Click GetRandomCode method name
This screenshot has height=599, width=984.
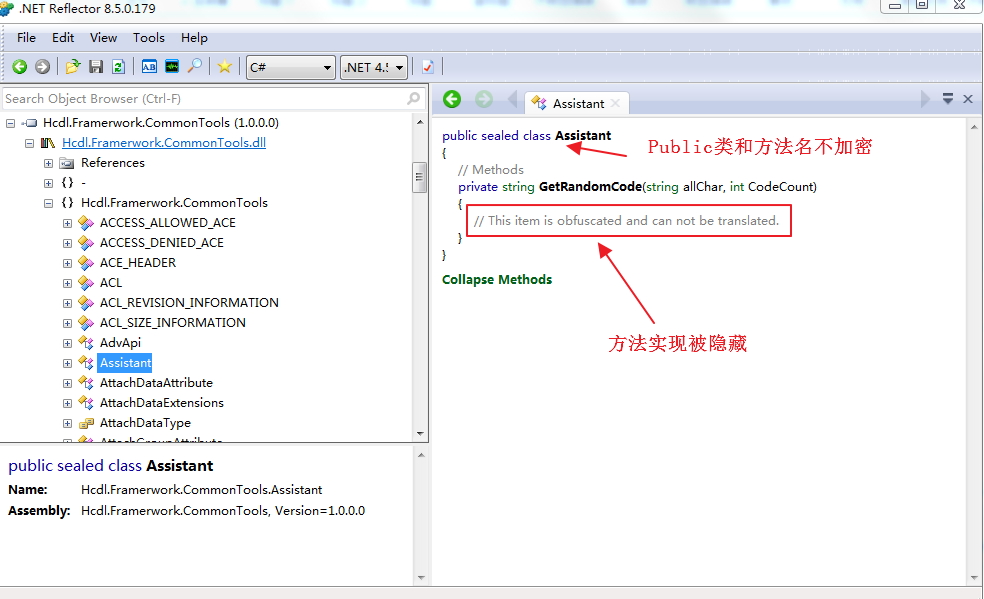(x=590, y=186)
